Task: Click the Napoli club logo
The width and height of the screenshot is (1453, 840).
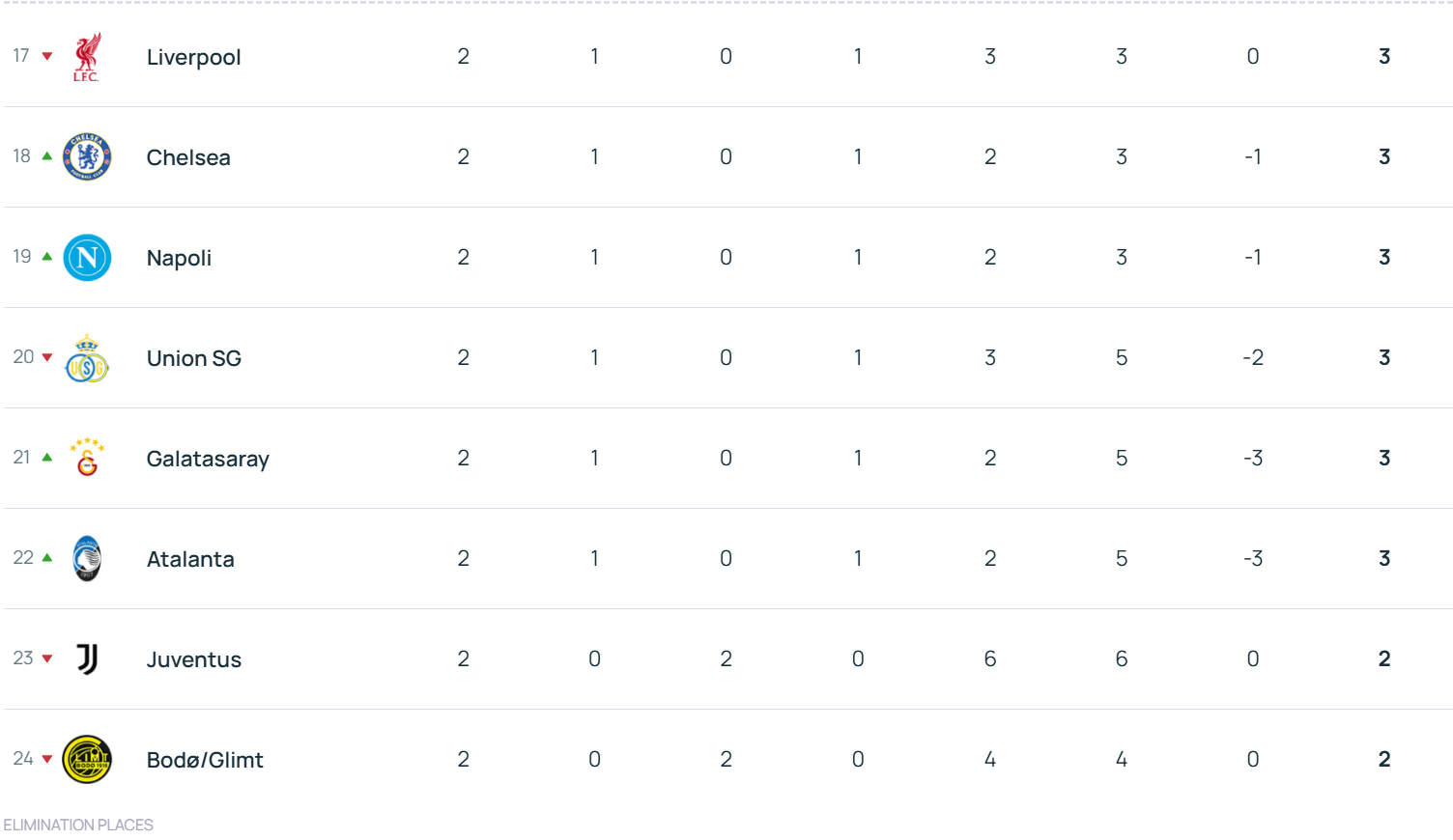Action: click(x=87, y=258)
